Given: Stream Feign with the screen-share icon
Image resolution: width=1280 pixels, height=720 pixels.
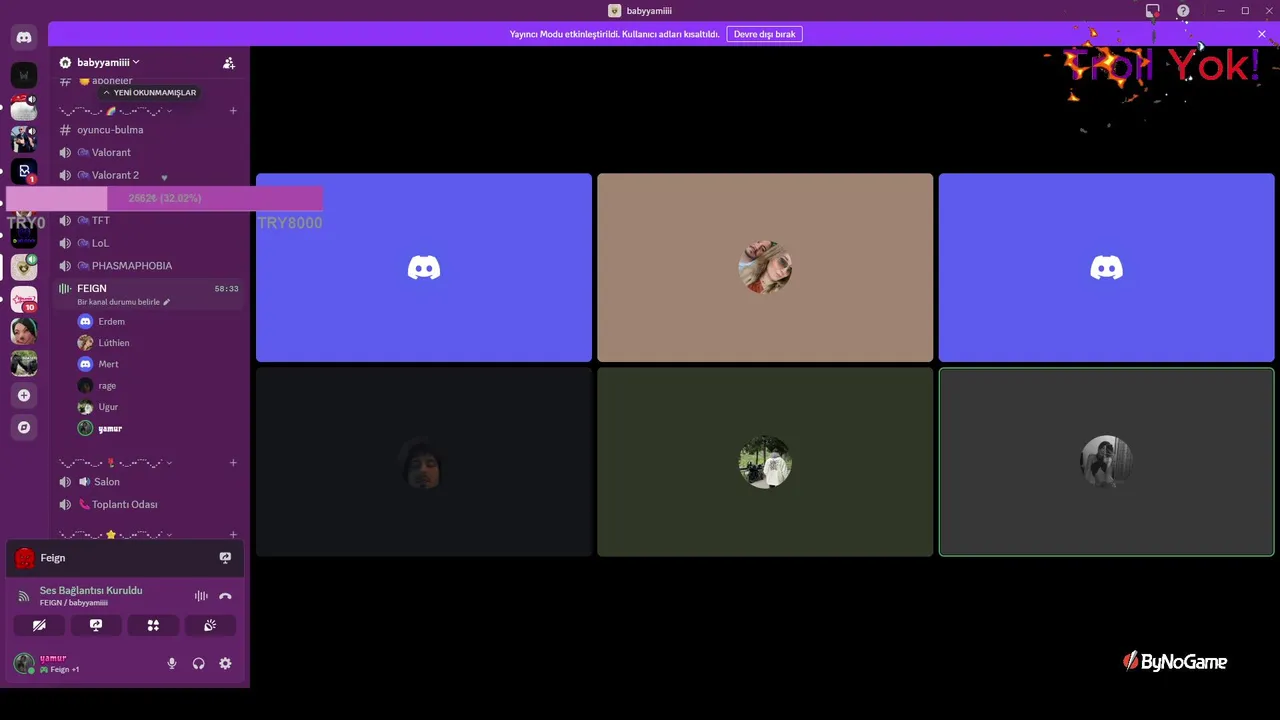Looking at the screenshot, I should click(225, 558).
